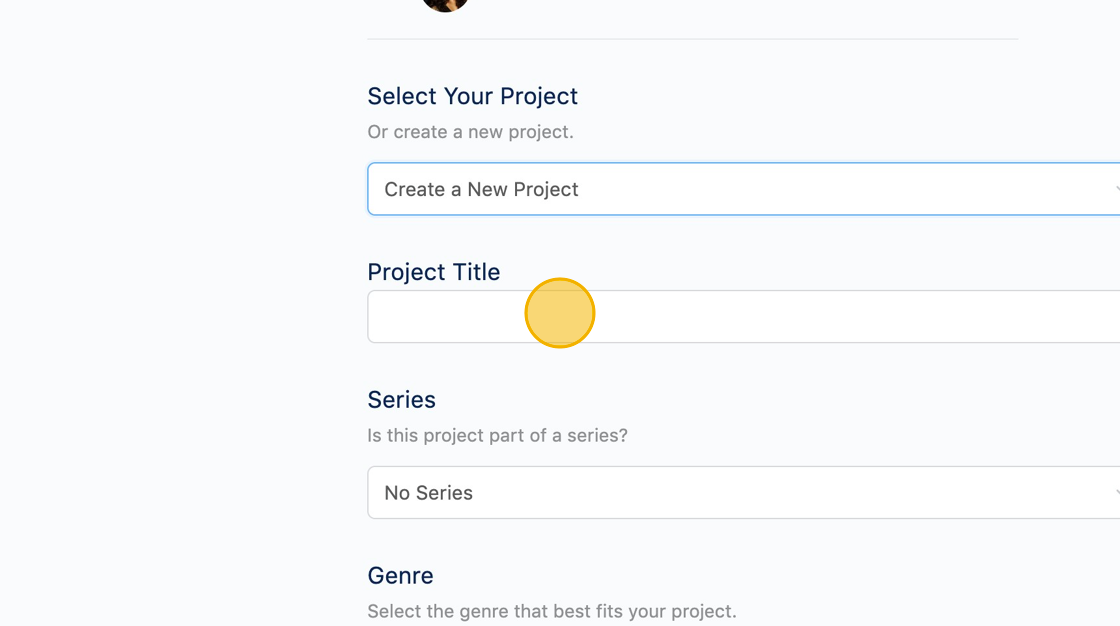Click the 'Genre' section heading

click(400, 576)
